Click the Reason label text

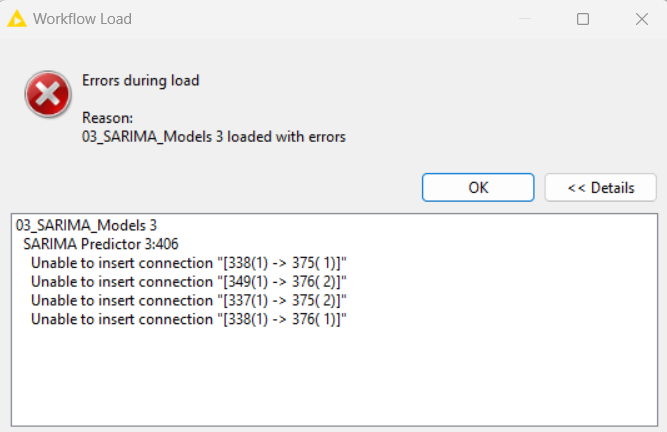click(107, 117)
